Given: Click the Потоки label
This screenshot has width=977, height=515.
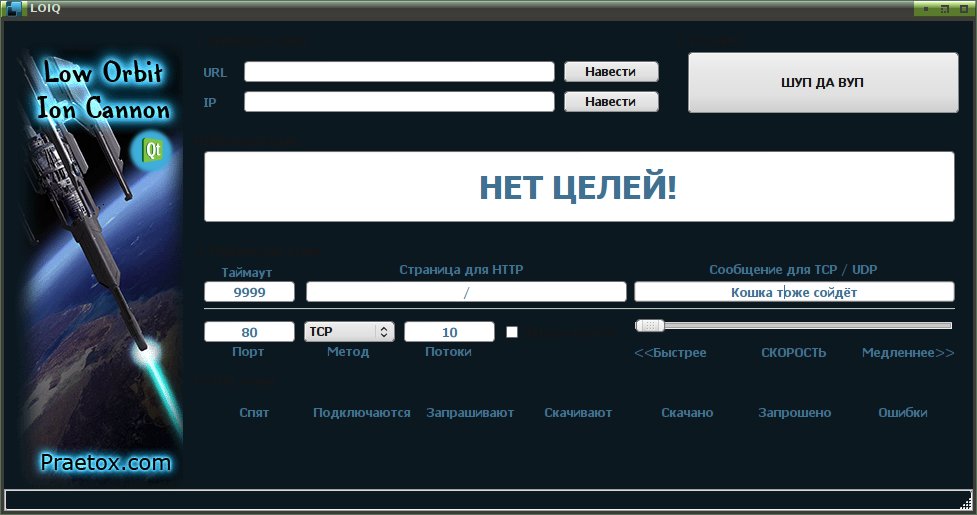Looking at the screenshot, I should pyautogui.click(x=448, y=351).
